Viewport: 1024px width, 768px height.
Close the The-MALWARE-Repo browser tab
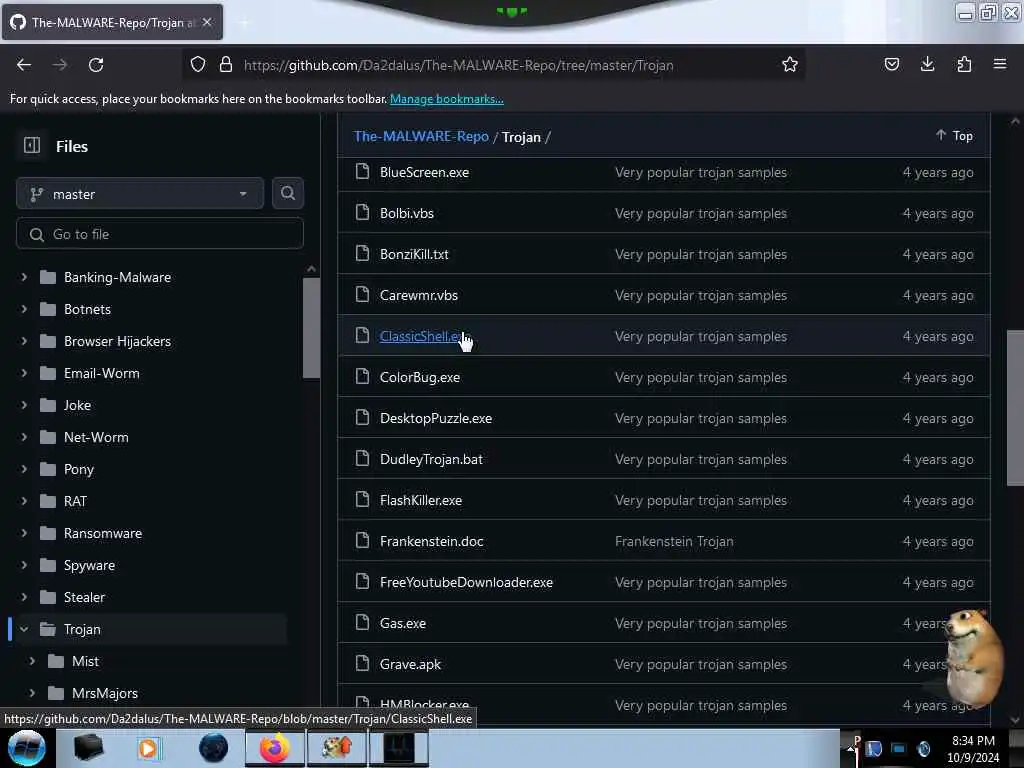click(207, 22)
